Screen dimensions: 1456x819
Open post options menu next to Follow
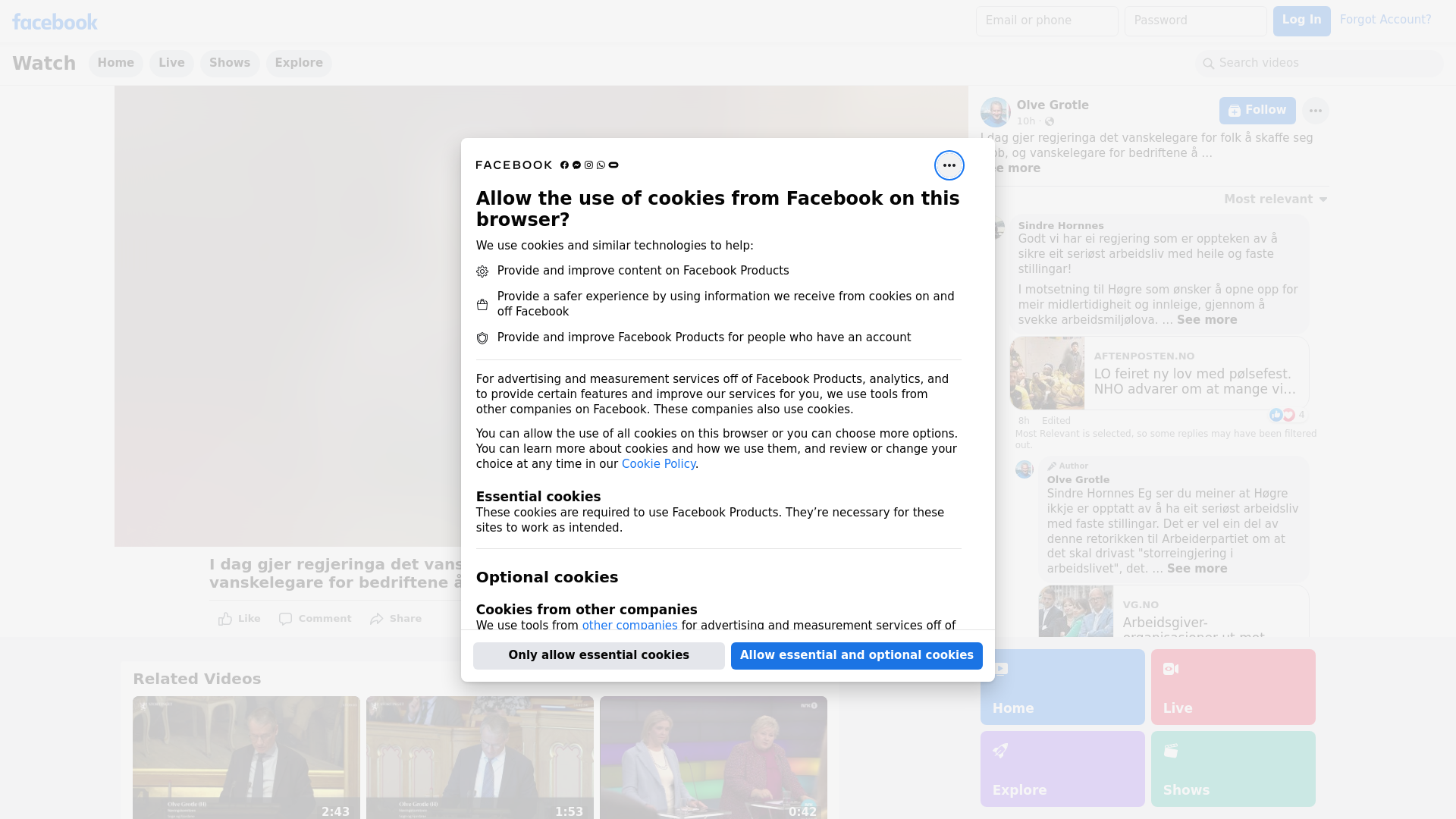click(1315, 111)
